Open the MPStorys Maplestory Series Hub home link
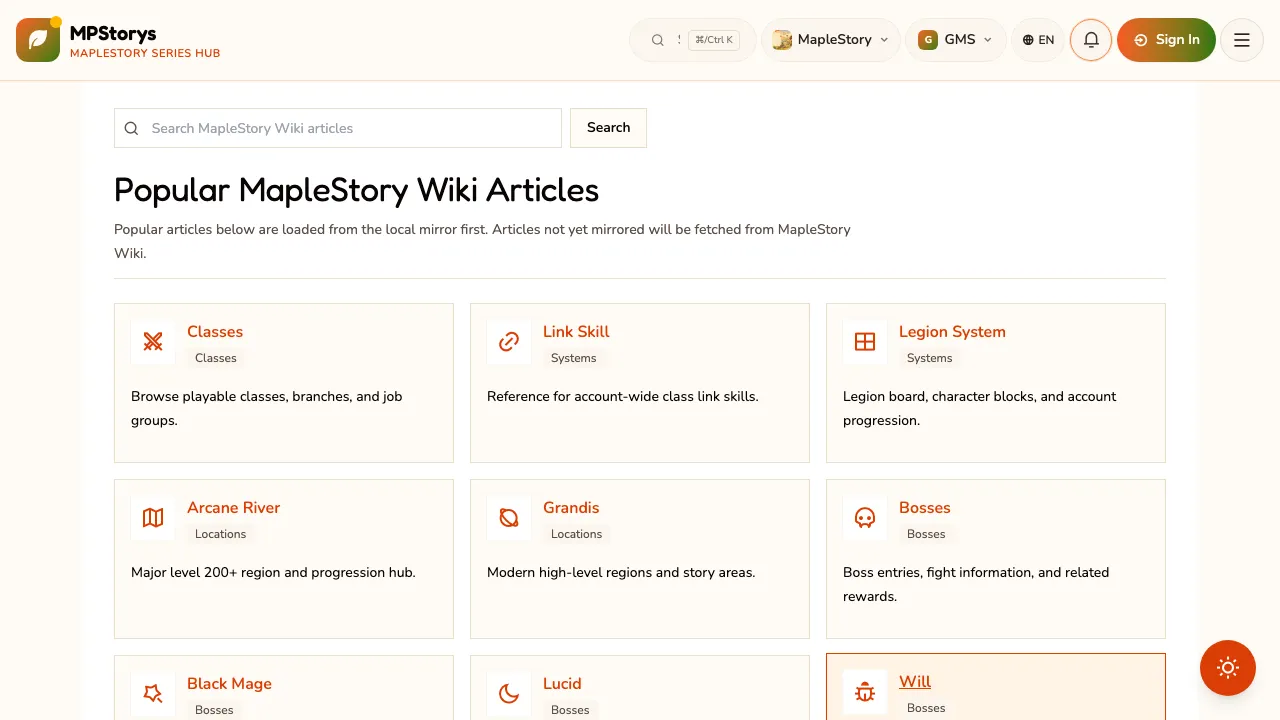The width and height of the screenshot is (1280, 720). (118, 40)
